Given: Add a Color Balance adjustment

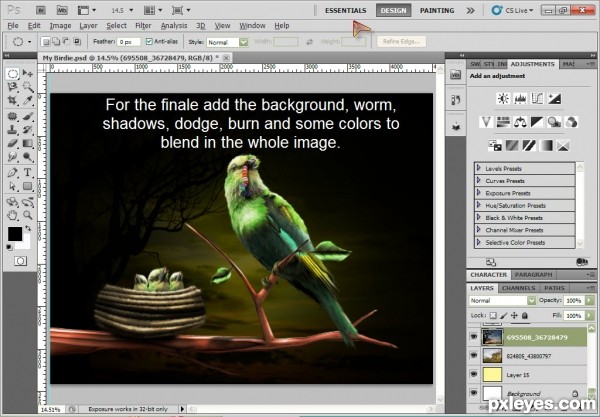Looking at the screenshot, I should coord(520,122).
